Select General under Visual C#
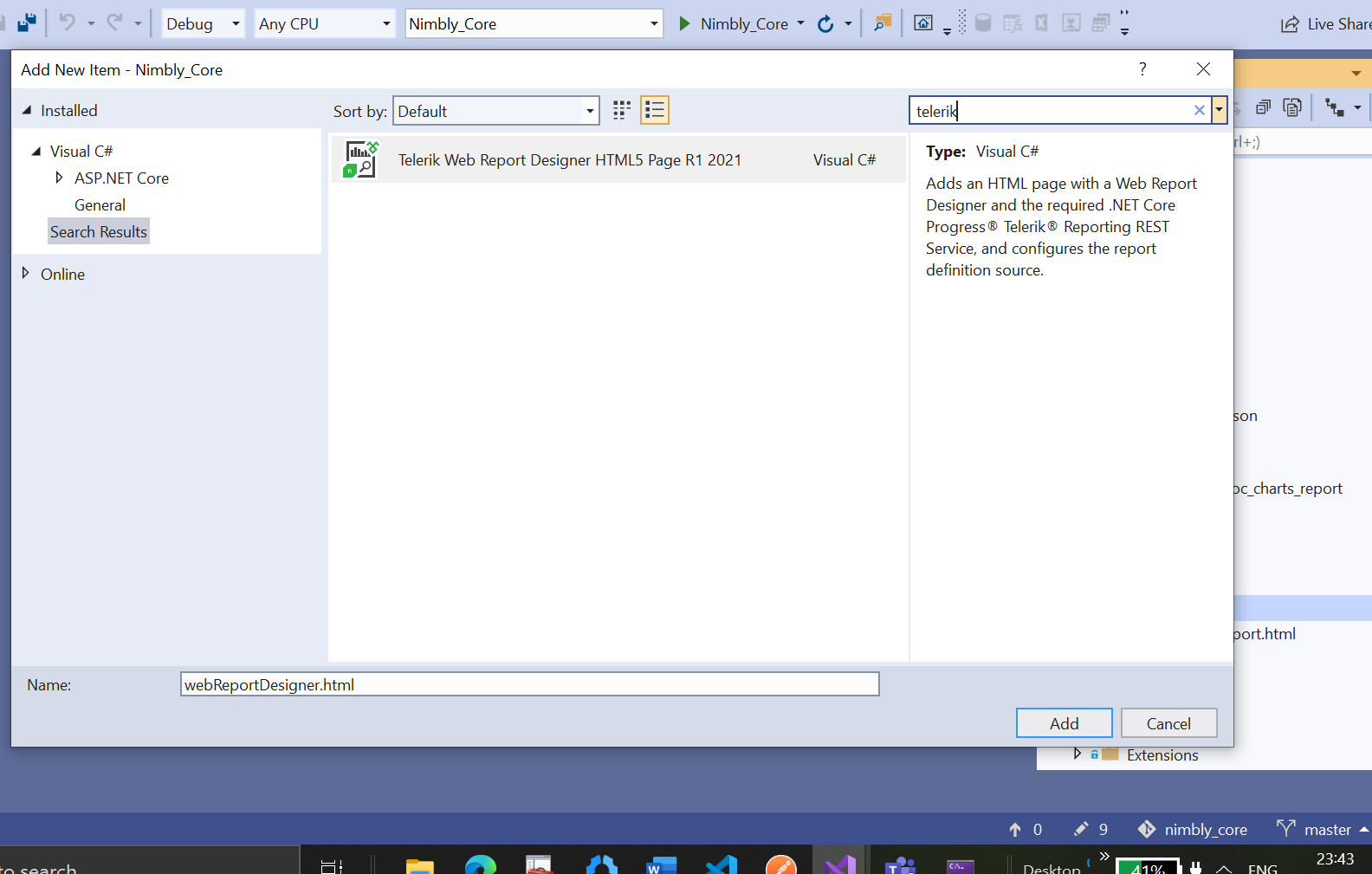 coord(100,205)
